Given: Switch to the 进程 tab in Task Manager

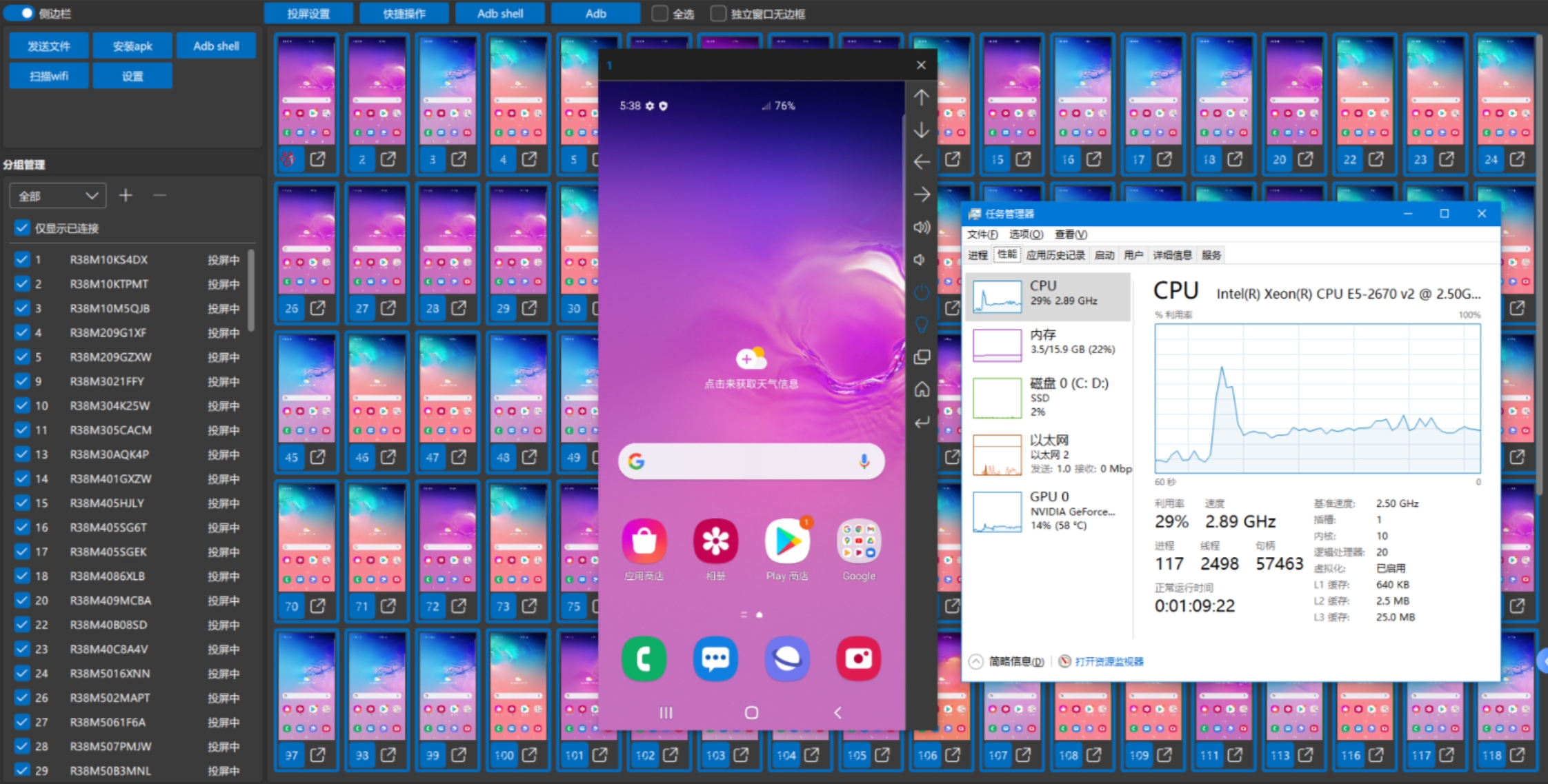Looking at the screenshot, I should click(978, 255).
